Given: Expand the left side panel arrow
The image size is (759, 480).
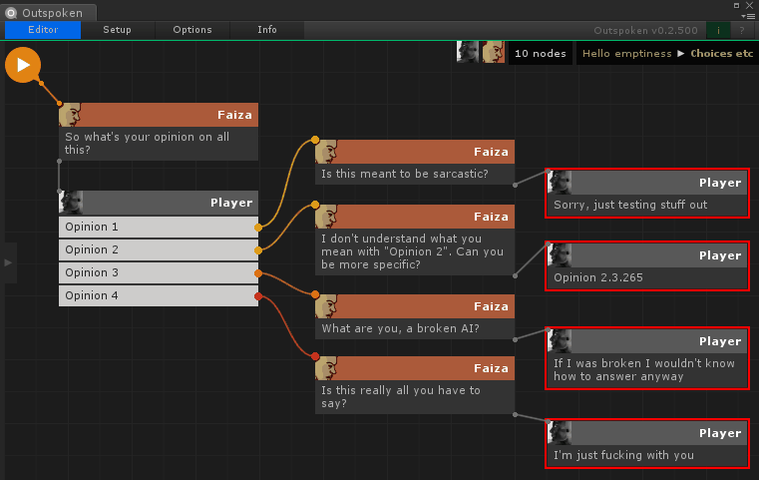Looking at the screenshot, I should tap(8, 263).
